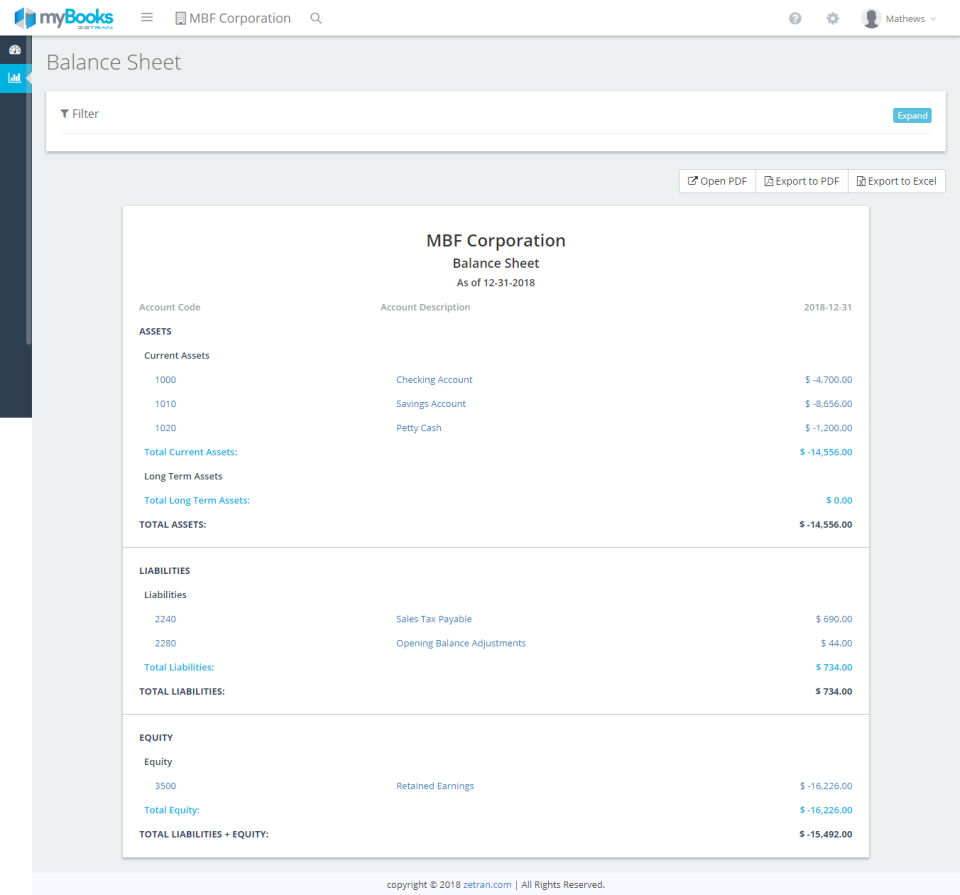Click Total Current Assets label
This screenshot has height=895, width=960.
190,452
